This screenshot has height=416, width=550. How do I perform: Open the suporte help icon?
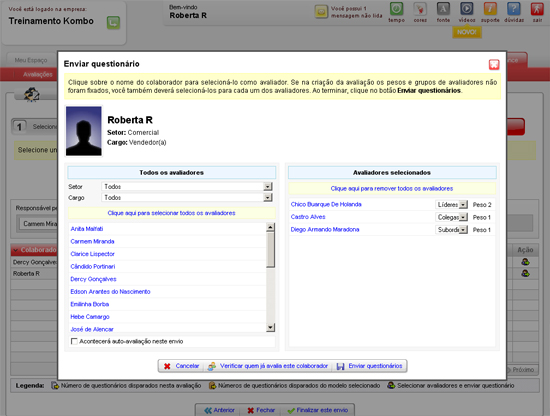click(x=490, y=9)
